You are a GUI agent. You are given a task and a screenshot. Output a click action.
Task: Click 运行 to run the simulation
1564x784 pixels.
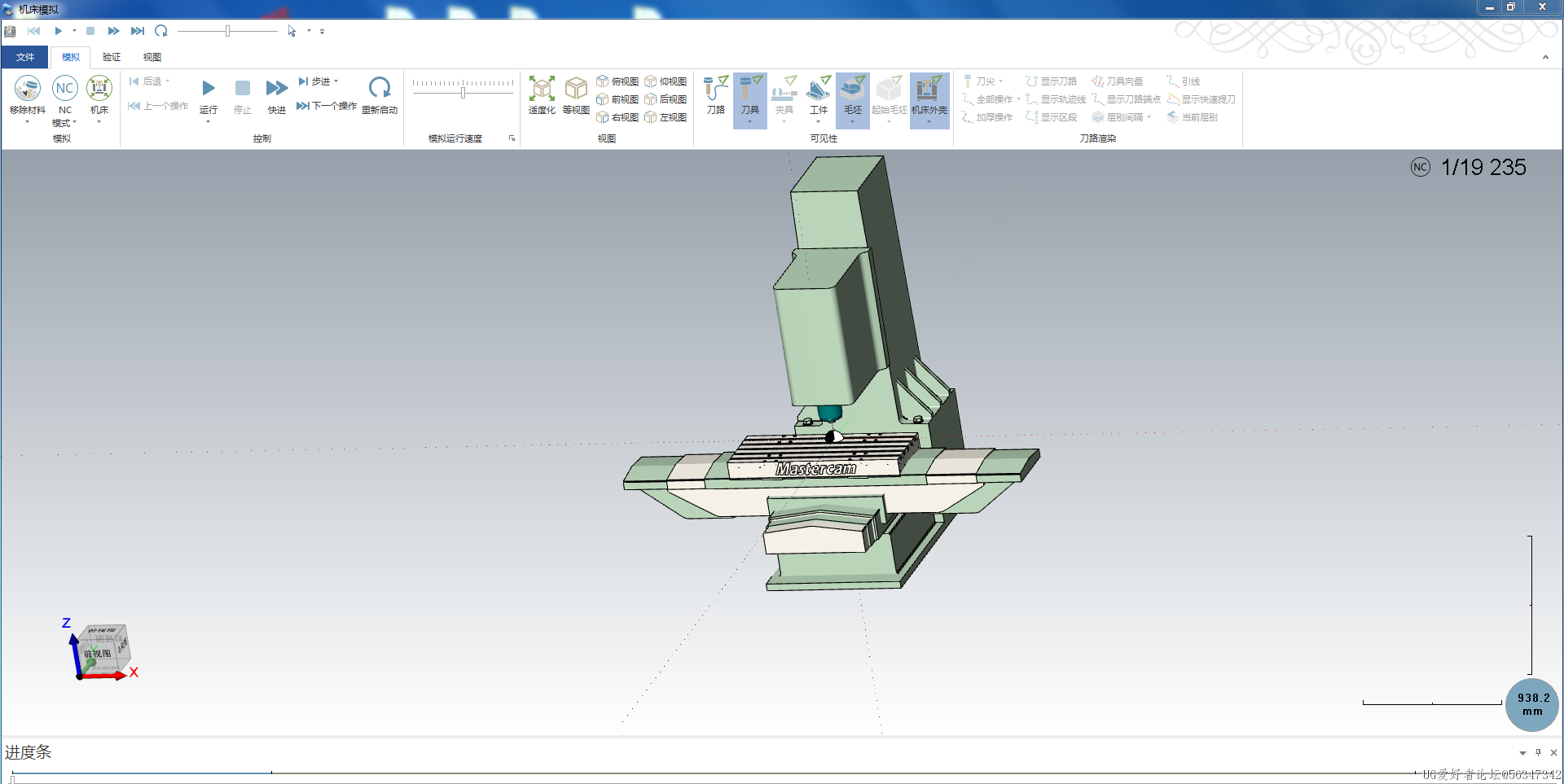click(x=209, y=95)
